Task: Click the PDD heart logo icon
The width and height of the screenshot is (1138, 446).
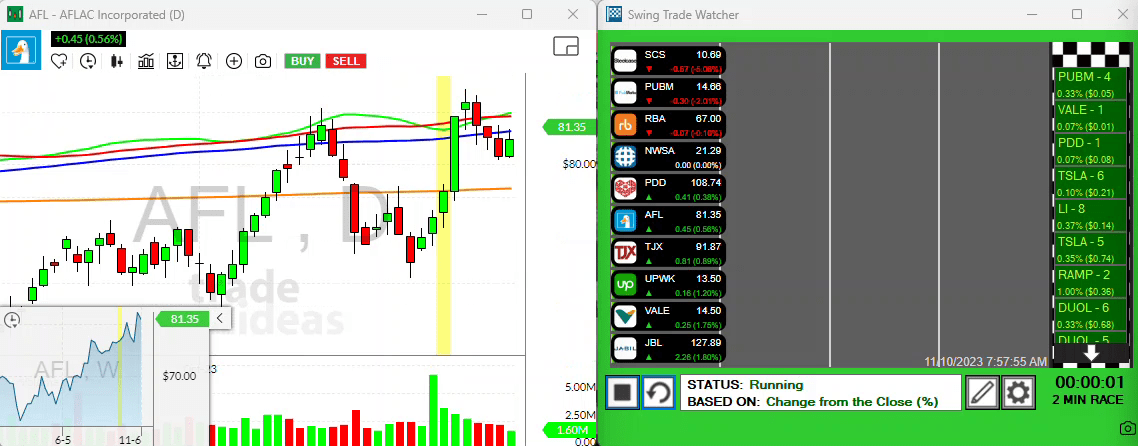Action: click(x=625, y=189)
